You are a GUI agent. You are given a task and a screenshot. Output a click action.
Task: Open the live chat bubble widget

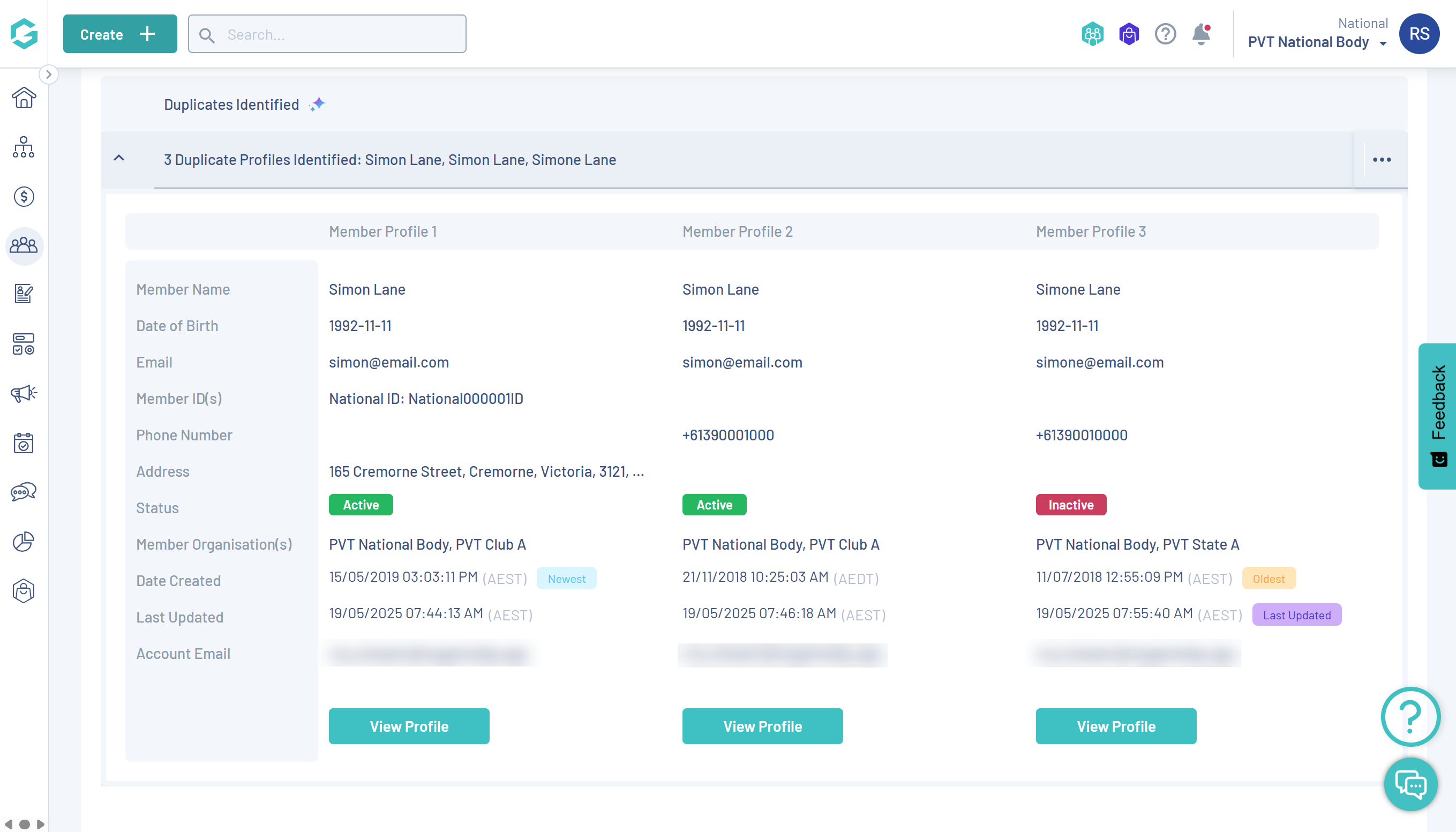[x=1410, y=784]
